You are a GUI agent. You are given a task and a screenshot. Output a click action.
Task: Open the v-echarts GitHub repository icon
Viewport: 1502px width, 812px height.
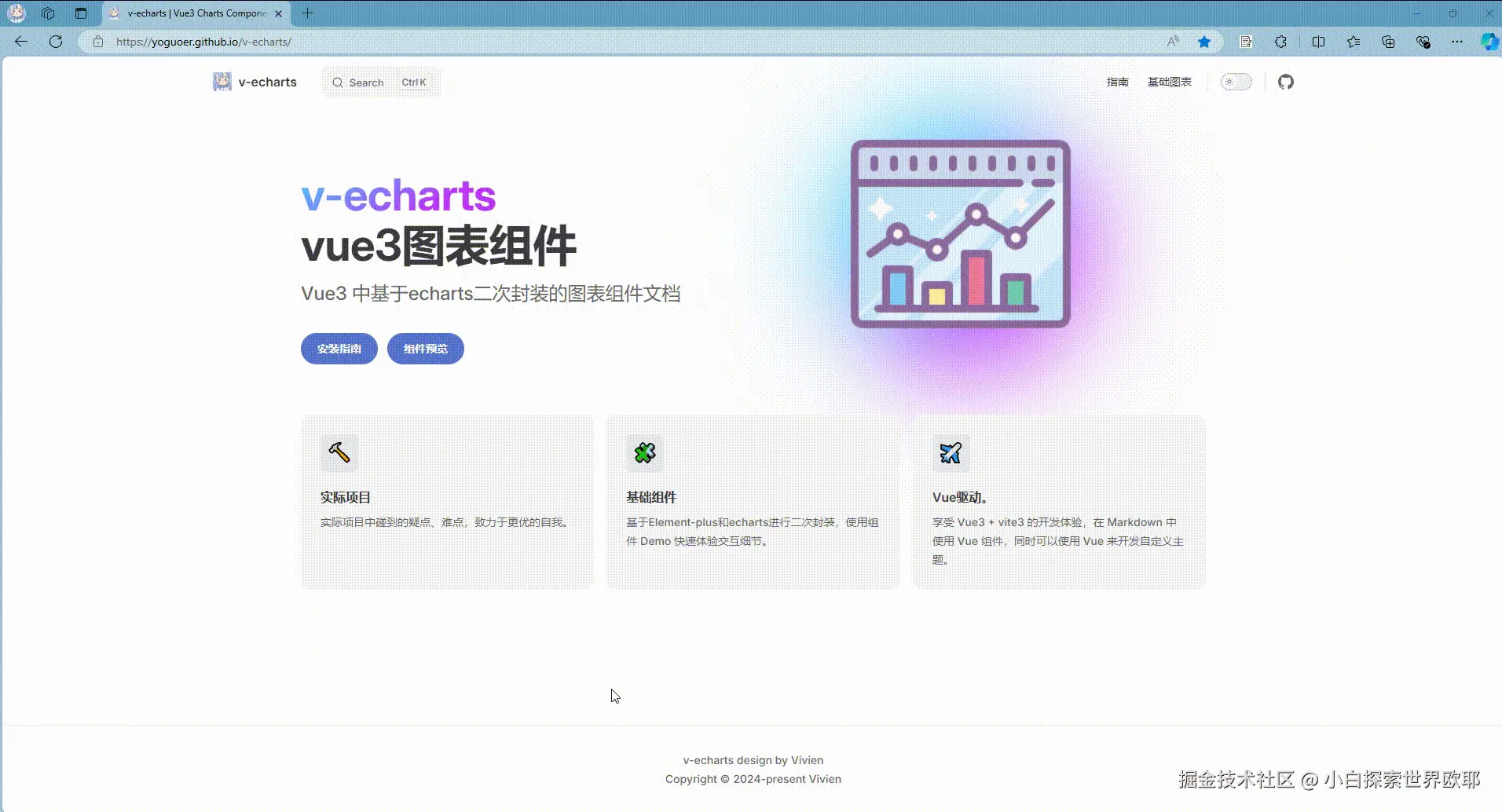pyautogui.click(x=1286, y=82)
